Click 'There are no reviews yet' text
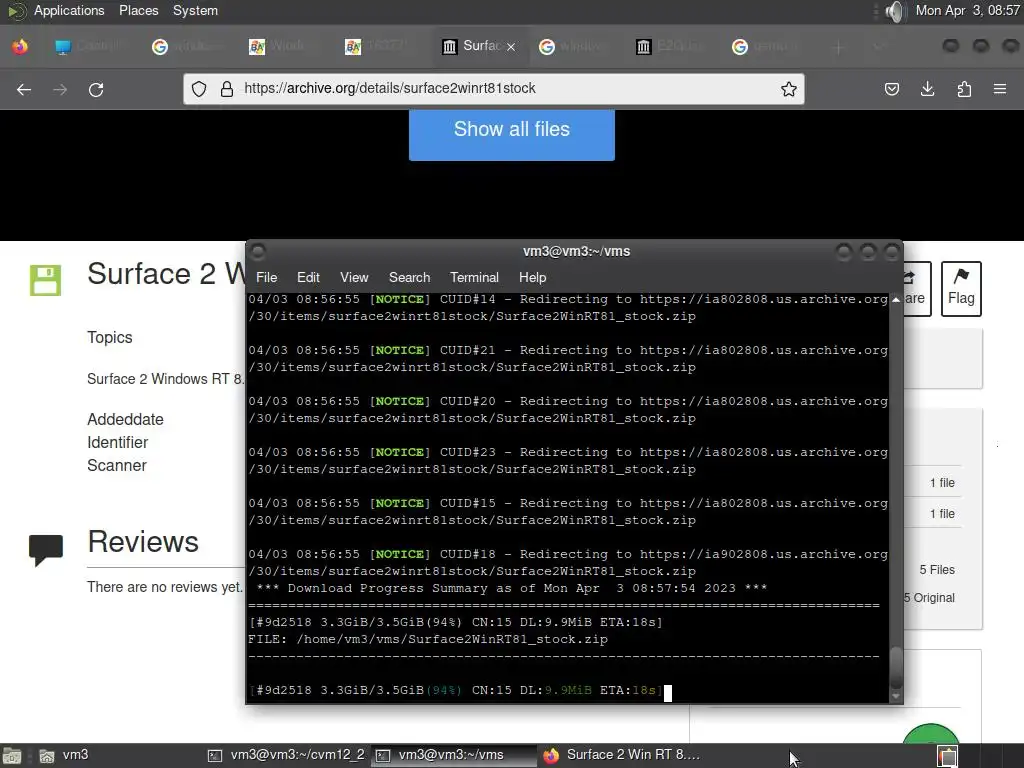 point(165,587)
